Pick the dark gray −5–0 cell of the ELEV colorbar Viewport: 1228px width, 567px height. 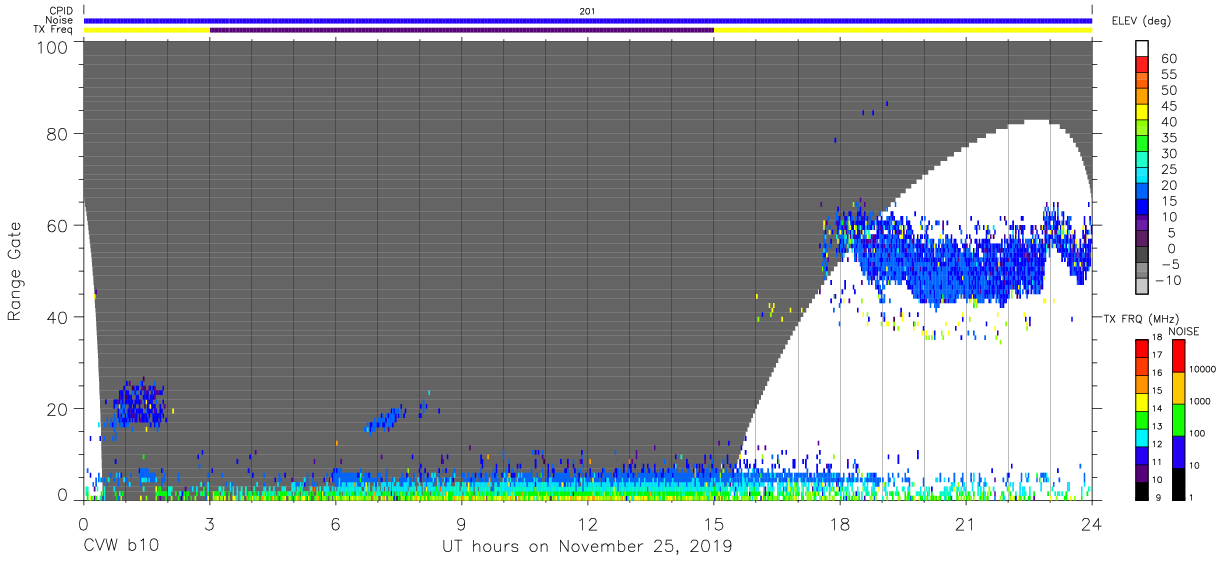pyautogui.click(x=1144, y=255)
